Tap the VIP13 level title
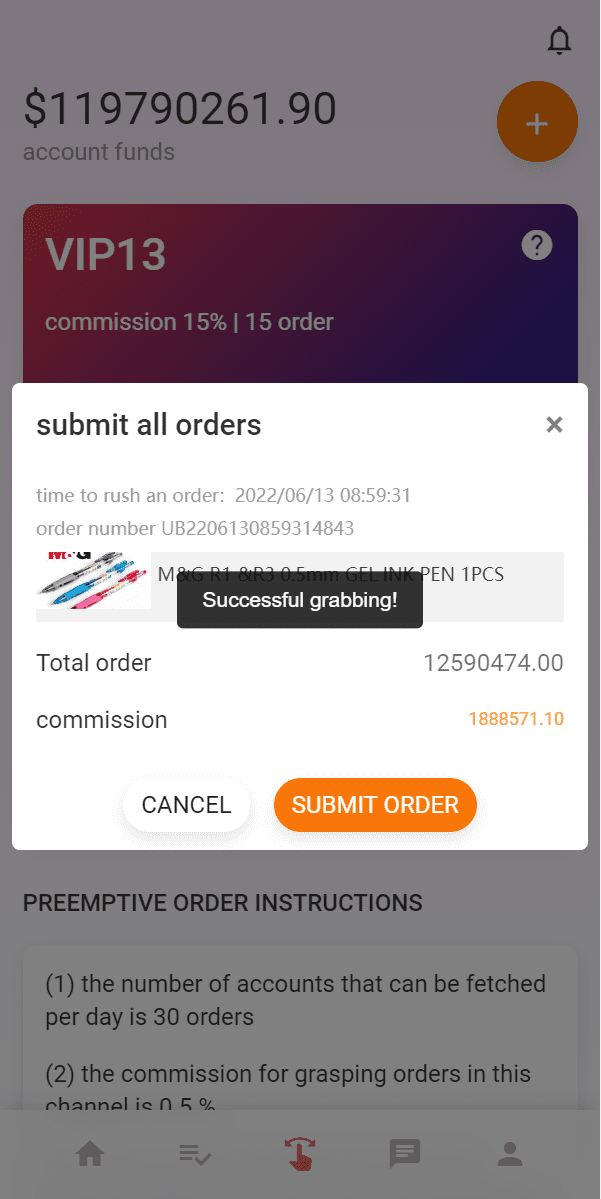The height and width of the screenshot is (1199, 601). [x=106, y=255]
